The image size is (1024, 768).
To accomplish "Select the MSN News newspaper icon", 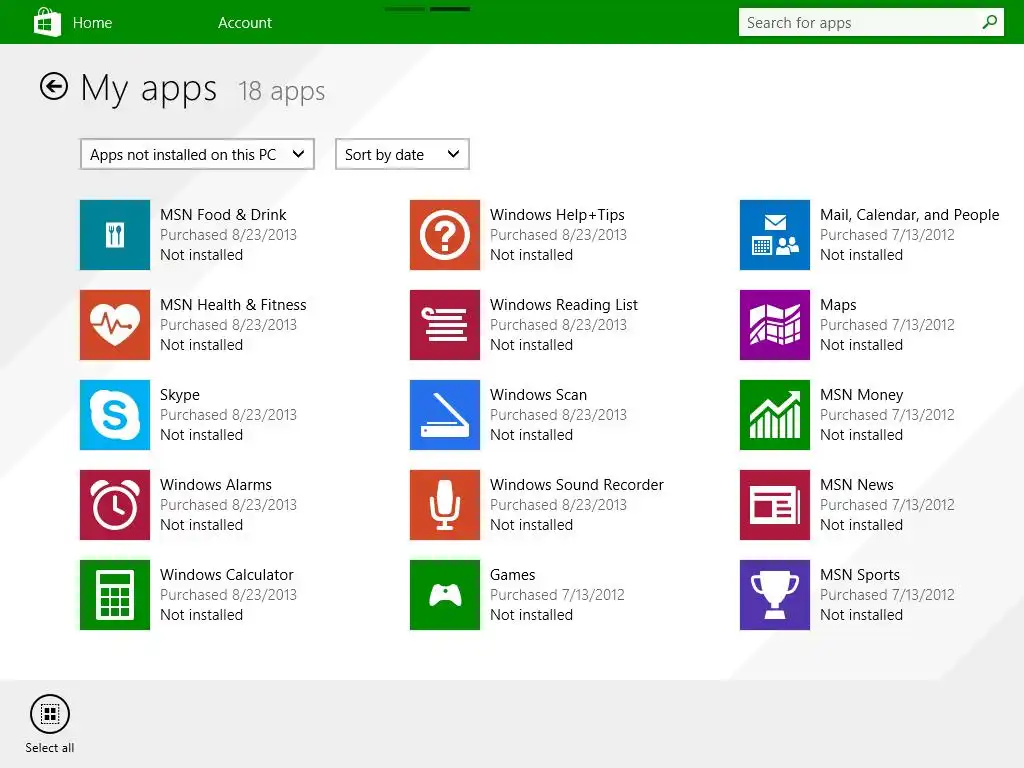I will coord(775,505).
